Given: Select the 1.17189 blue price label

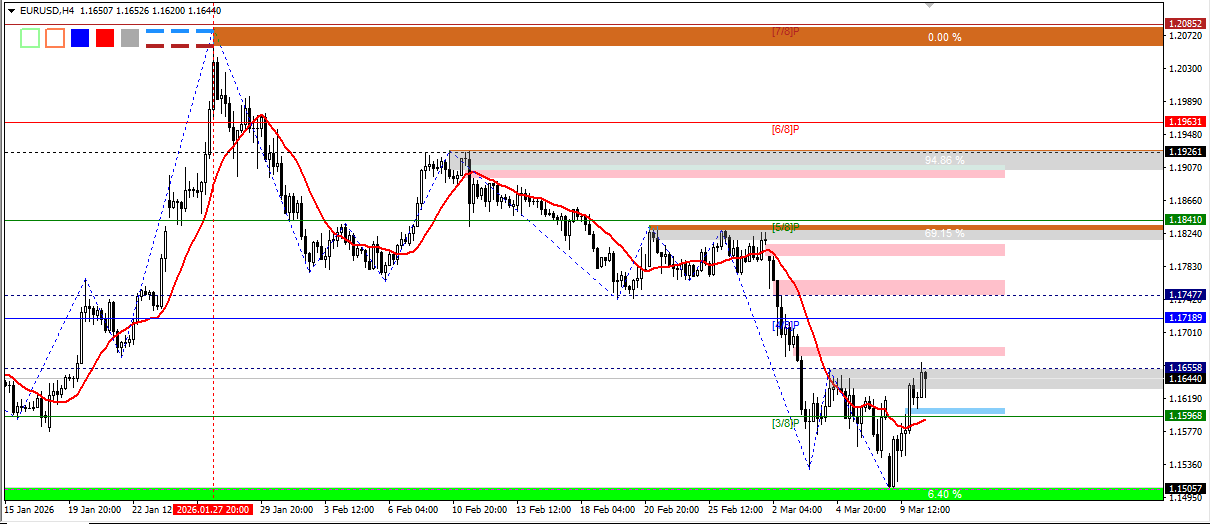Looking at the screenshot, I should (1184, 318).
